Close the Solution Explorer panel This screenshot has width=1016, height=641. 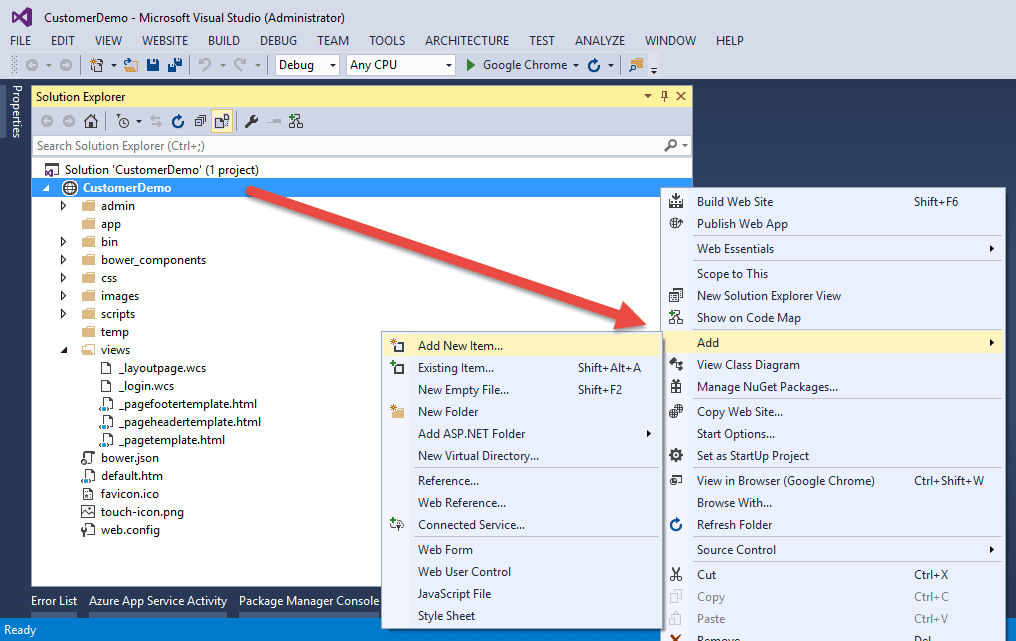pyautogui.click(x=681, y=97)
